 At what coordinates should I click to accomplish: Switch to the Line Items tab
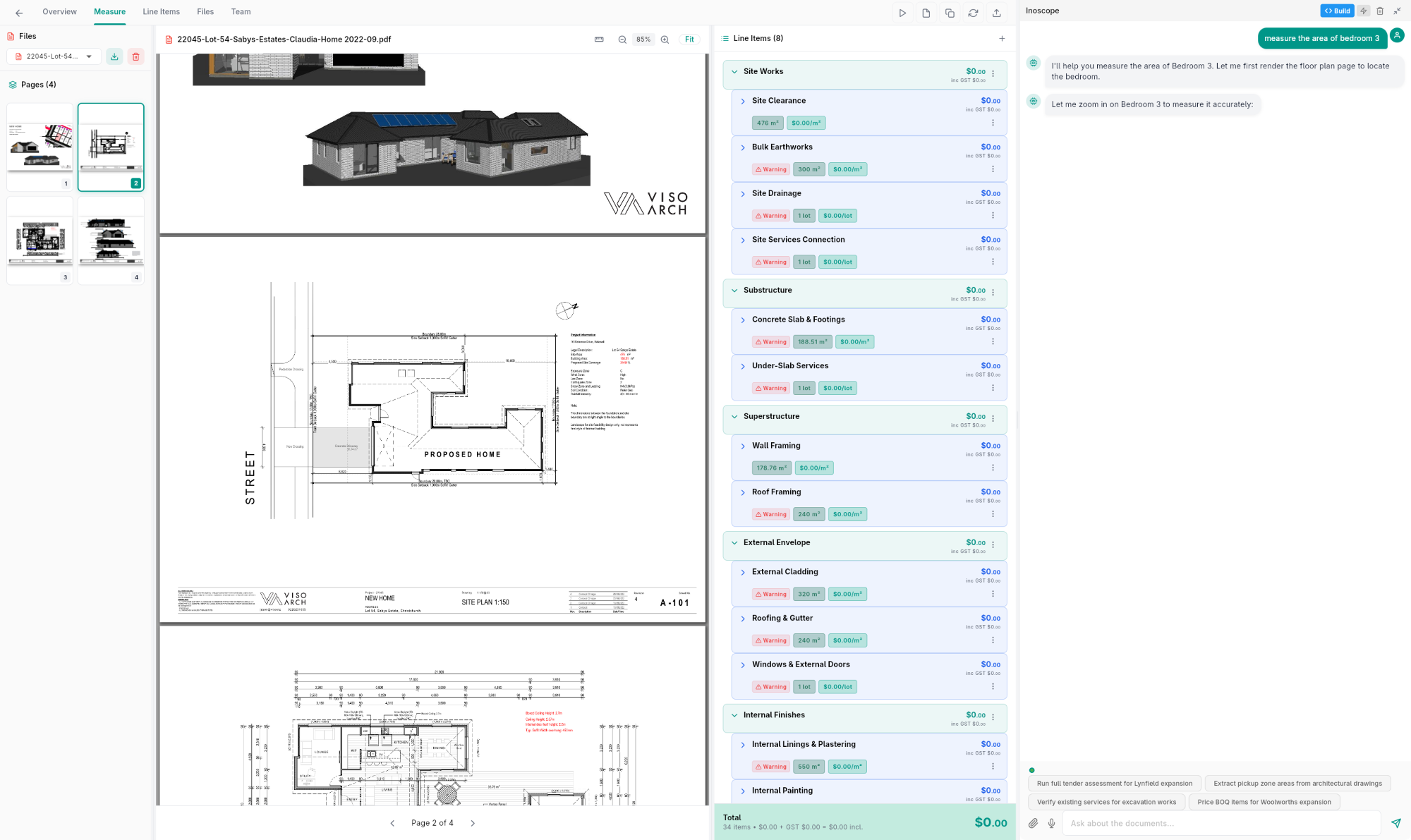point(161,11)
